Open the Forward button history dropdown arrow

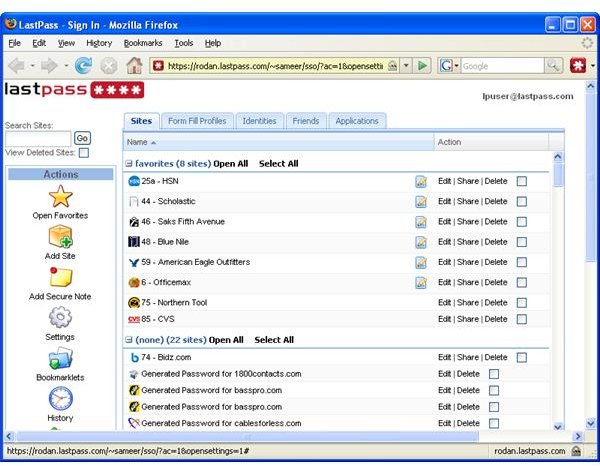pos(66,66)
